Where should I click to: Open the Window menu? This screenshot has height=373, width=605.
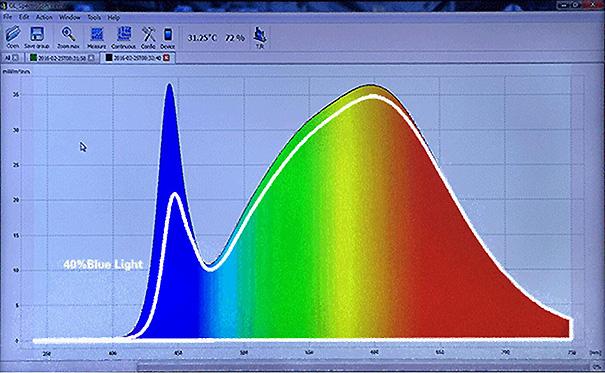[x=69, y=17]
